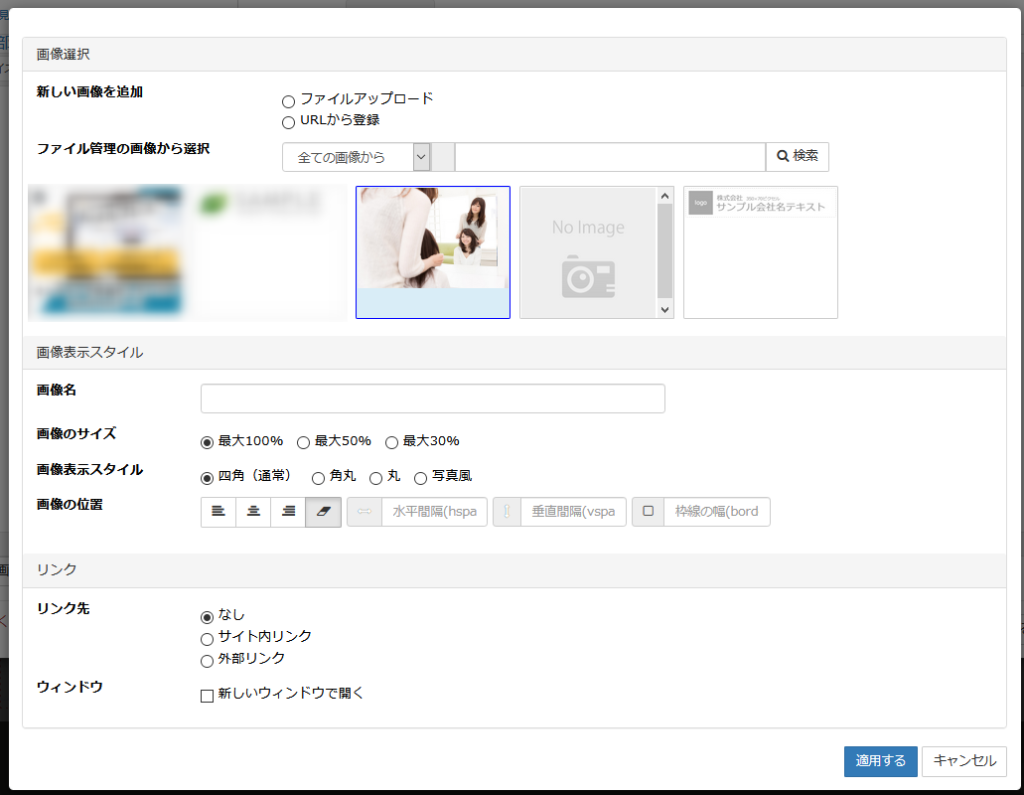Image resolution: width=1024 pixels, height=795 pixels.
Task: Click the align left icon
Action: 218,511
